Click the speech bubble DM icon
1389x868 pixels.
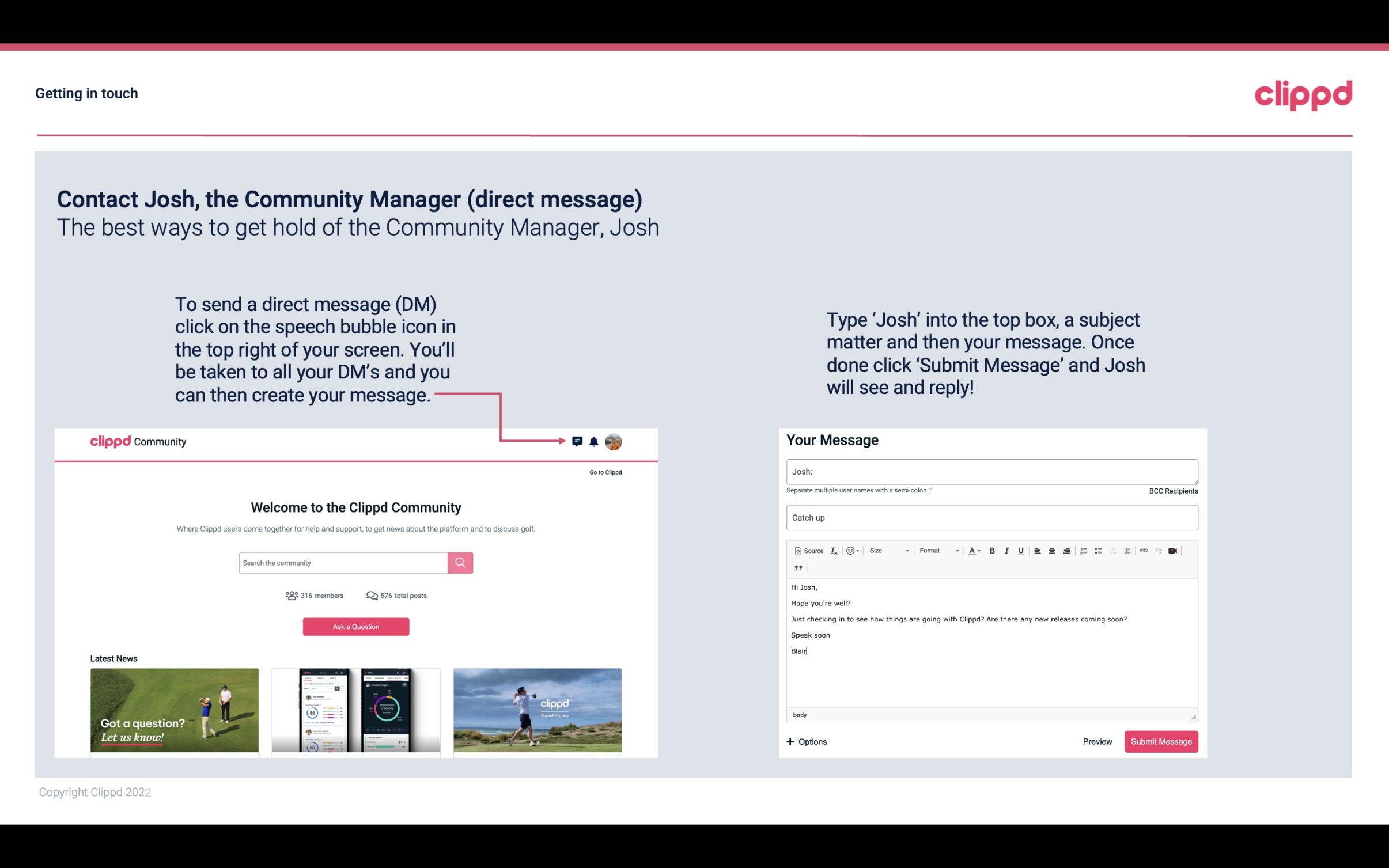click(578, 441)
